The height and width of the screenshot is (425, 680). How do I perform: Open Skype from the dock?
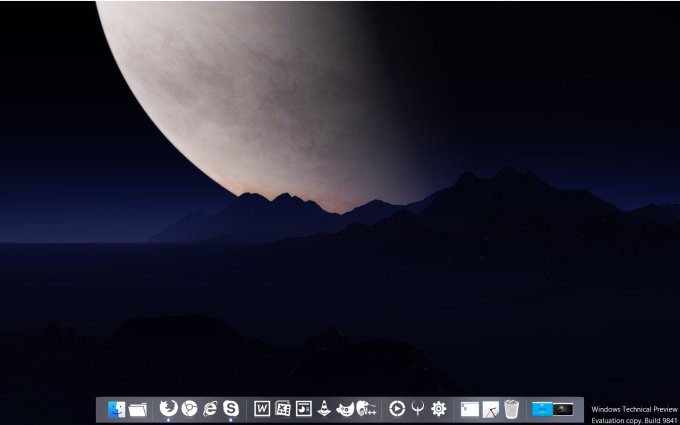click(x=231, y=408)
